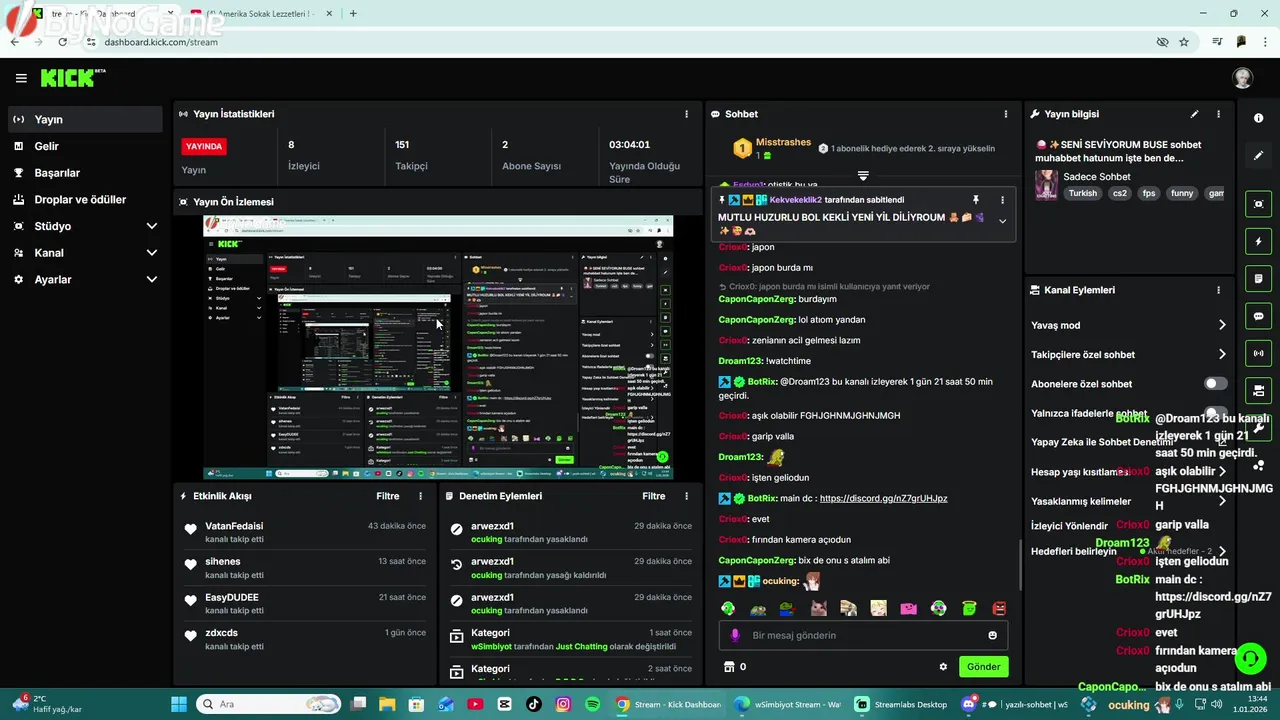Click the lightning bolt icon in sidebar
The image size is (1280, 720).
coord(1258,242)
